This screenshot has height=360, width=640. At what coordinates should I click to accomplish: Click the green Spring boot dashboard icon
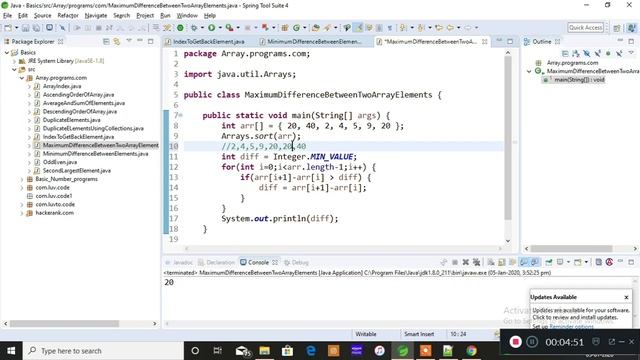(x=180, y=28)
